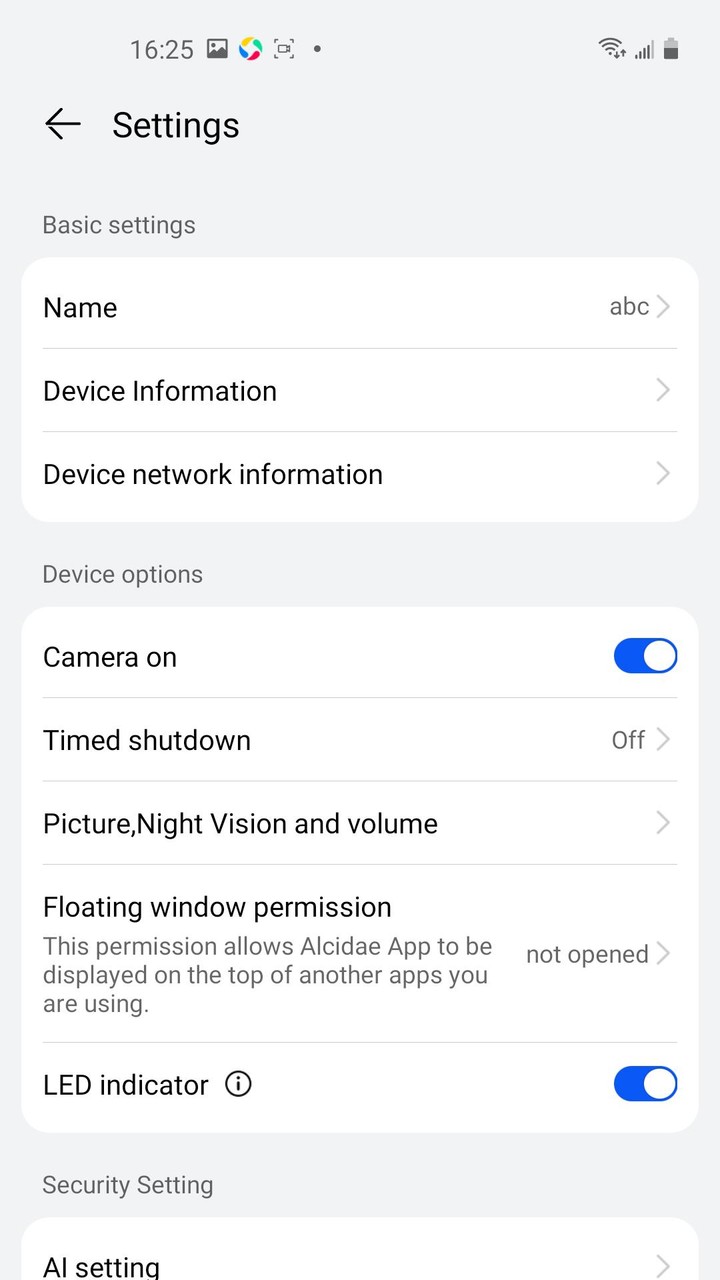Tap the Settings page title
The height and width of the screenshot is (1280, 720).
click(176, 125)
